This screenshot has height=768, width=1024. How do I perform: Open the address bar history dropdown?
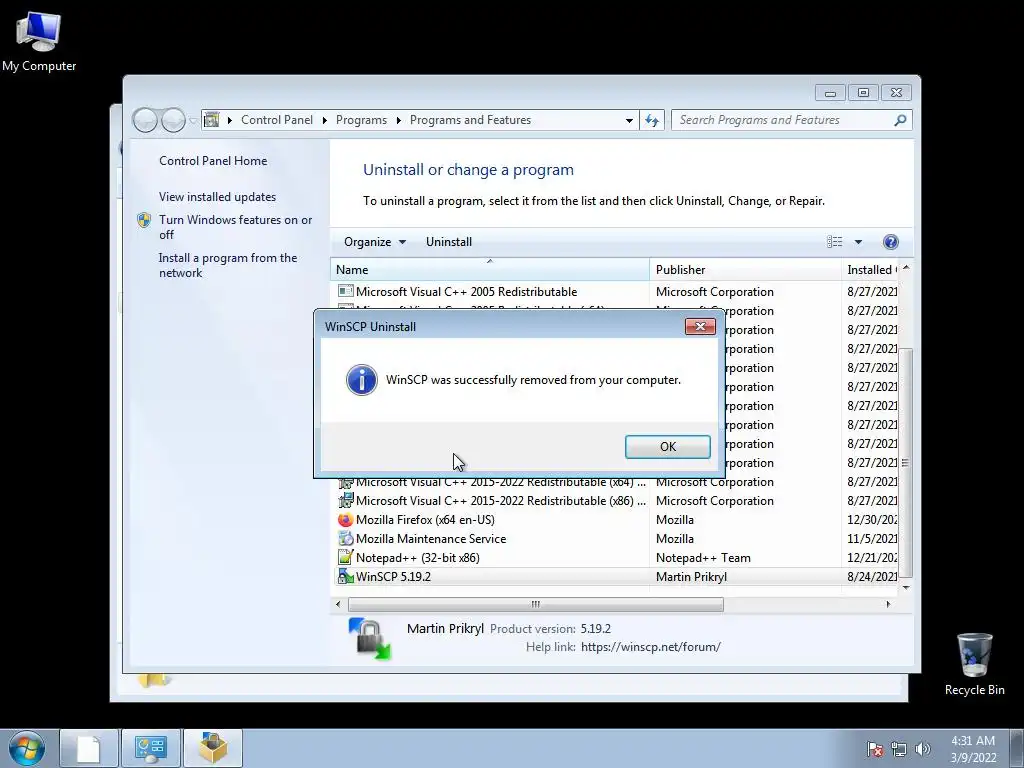pos(629,120)
